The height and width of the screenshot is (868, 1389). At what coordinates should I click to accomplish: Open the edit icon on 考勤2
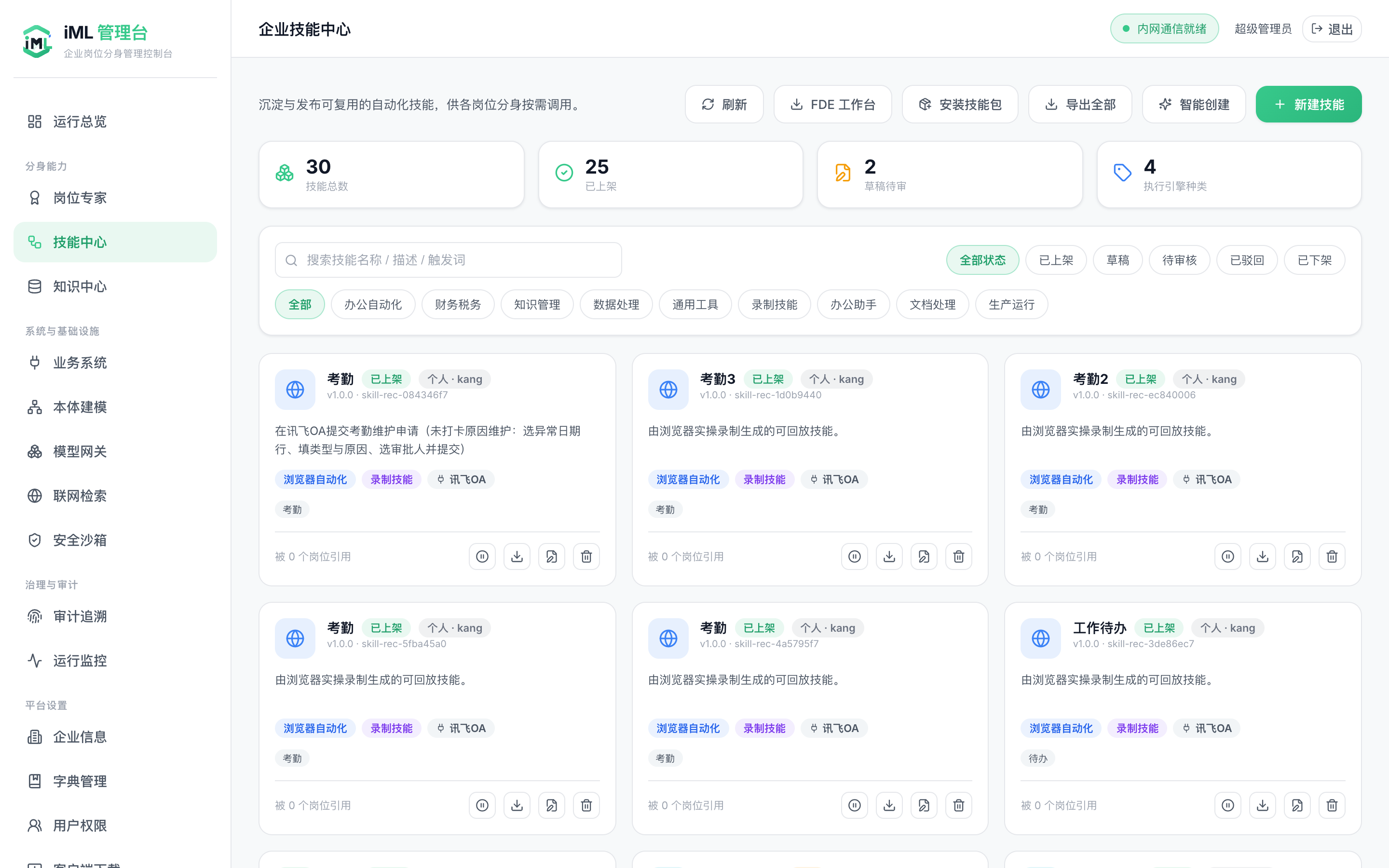[1297, 556]
